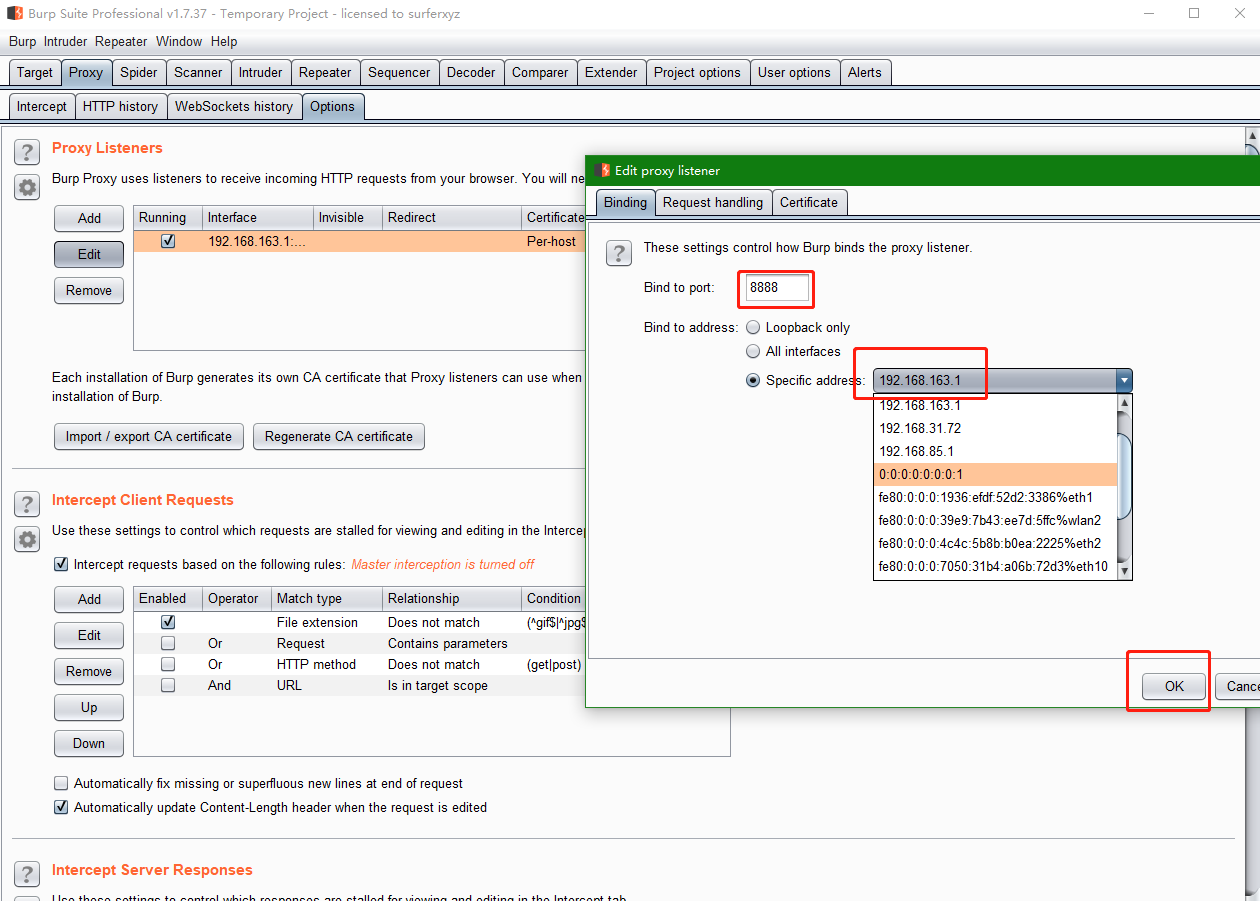Choose 192.168.85.1 from the address list
Viewport: 1260px width, 901px height.
(995, 451)
